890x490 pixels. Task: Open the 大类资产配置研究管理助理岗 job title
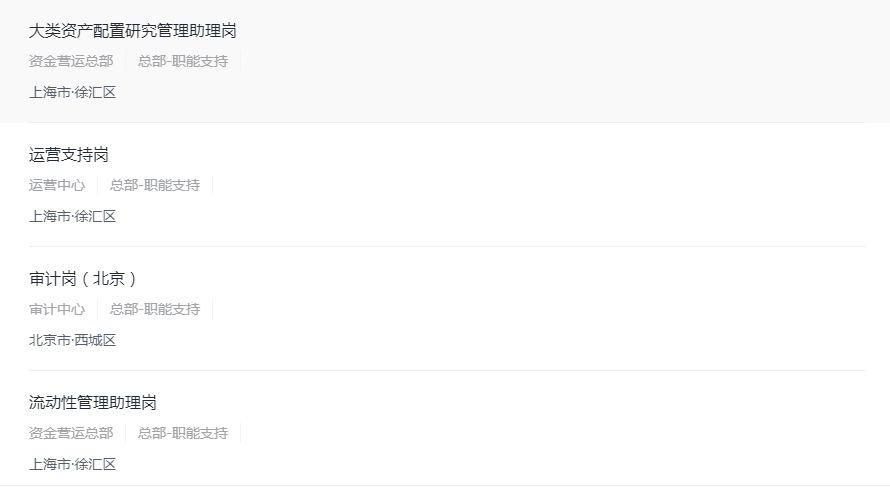pyautogui.click(x=133, y=31)
